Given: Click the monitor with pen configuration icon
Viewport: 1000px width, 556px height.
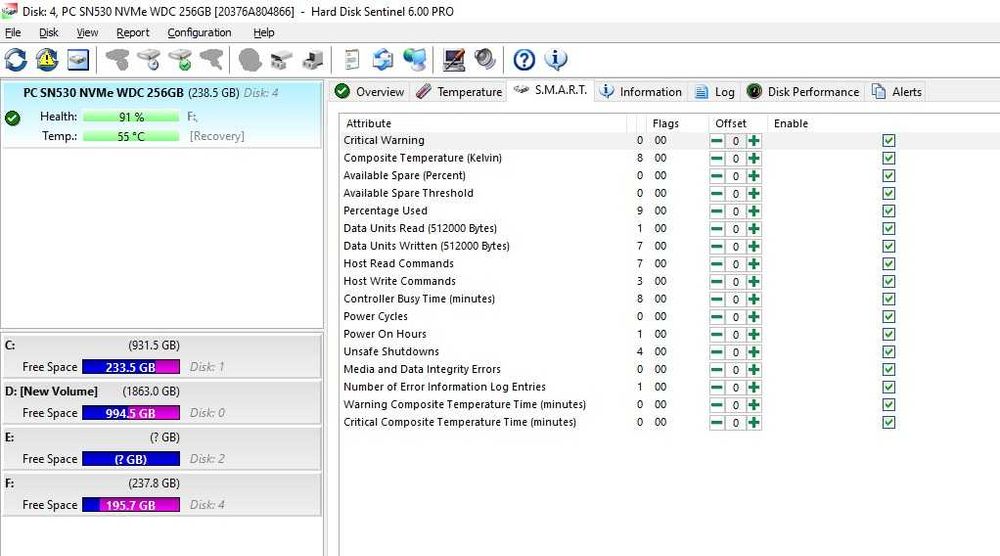Looking at the screenshot, I should 454,60.
